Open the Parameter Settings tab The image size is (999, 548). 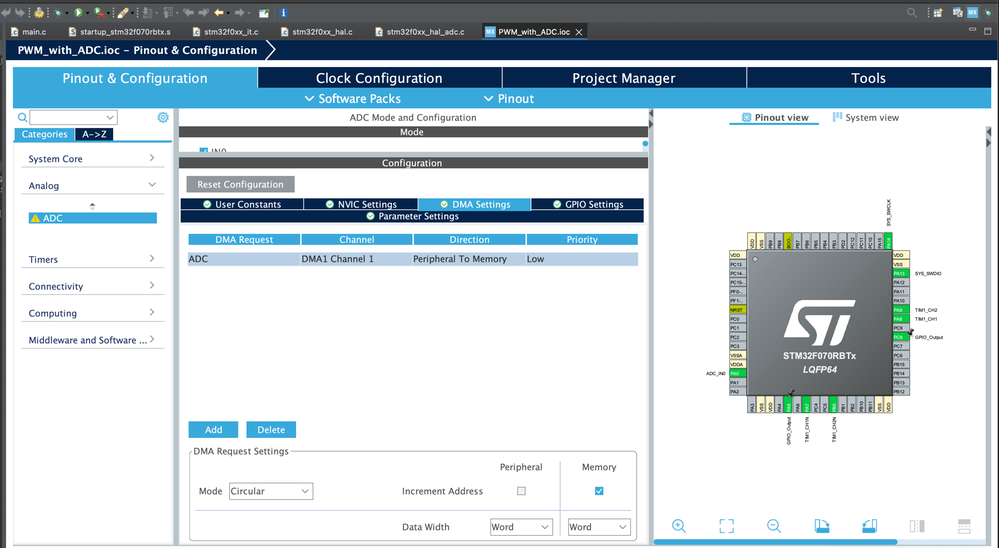click(412, 217)
